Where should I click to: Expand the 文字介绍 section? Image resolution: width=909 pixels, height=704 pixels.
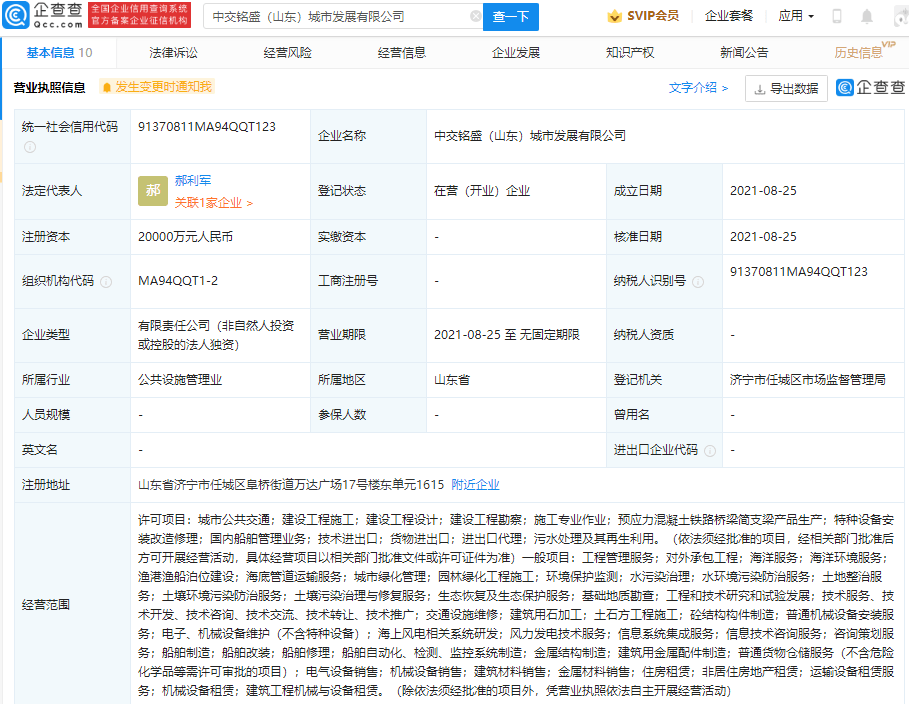(x=698, y=88)
